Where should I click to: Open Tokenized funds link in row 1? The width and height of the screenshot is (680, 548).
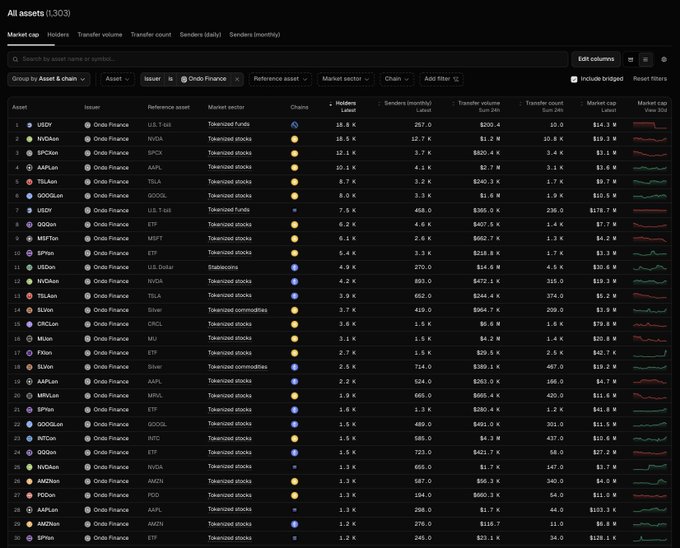tap(229, 124)
